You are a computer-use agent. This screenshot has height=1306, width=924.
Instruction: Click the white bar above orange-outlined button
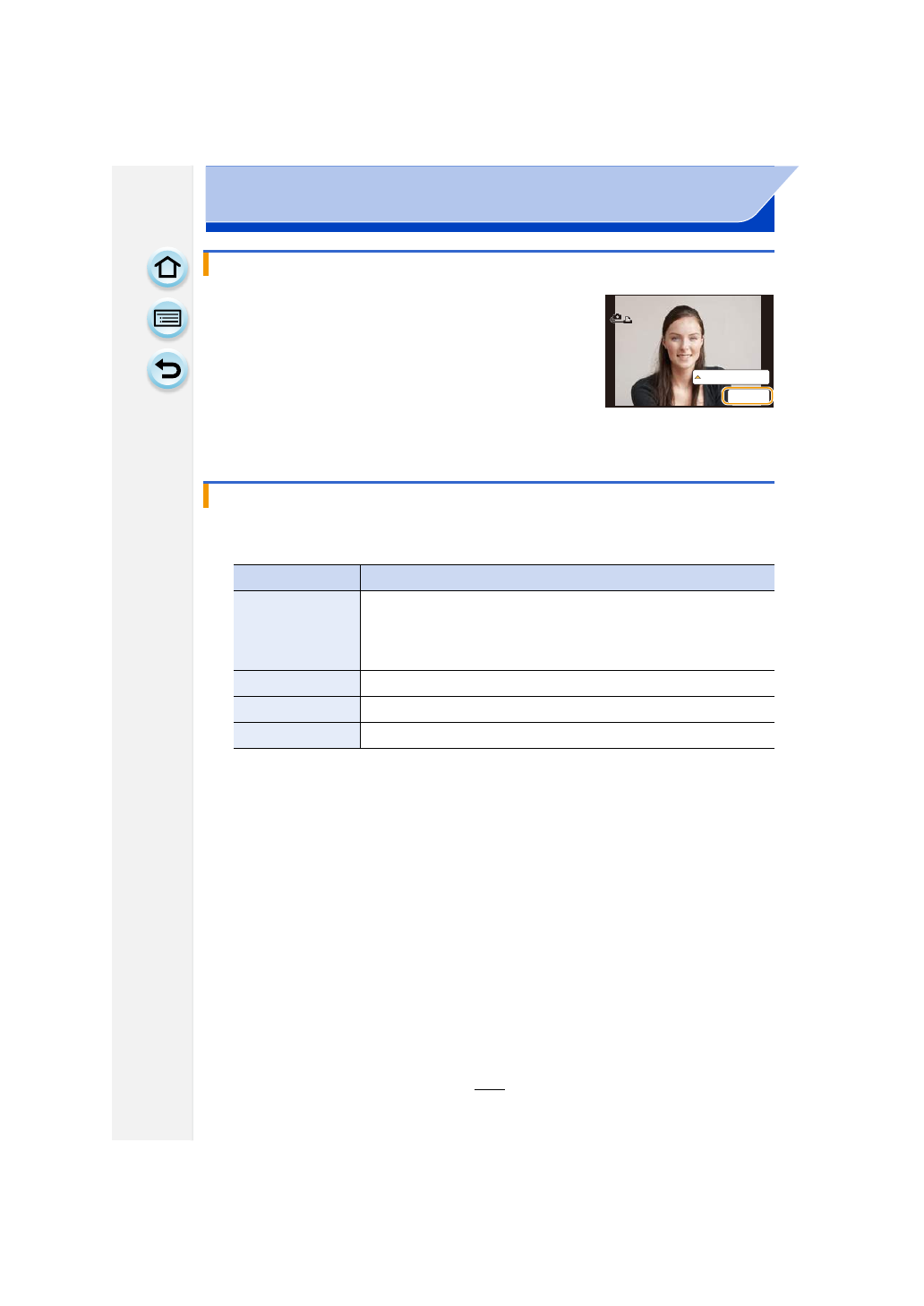pos(731,377)
